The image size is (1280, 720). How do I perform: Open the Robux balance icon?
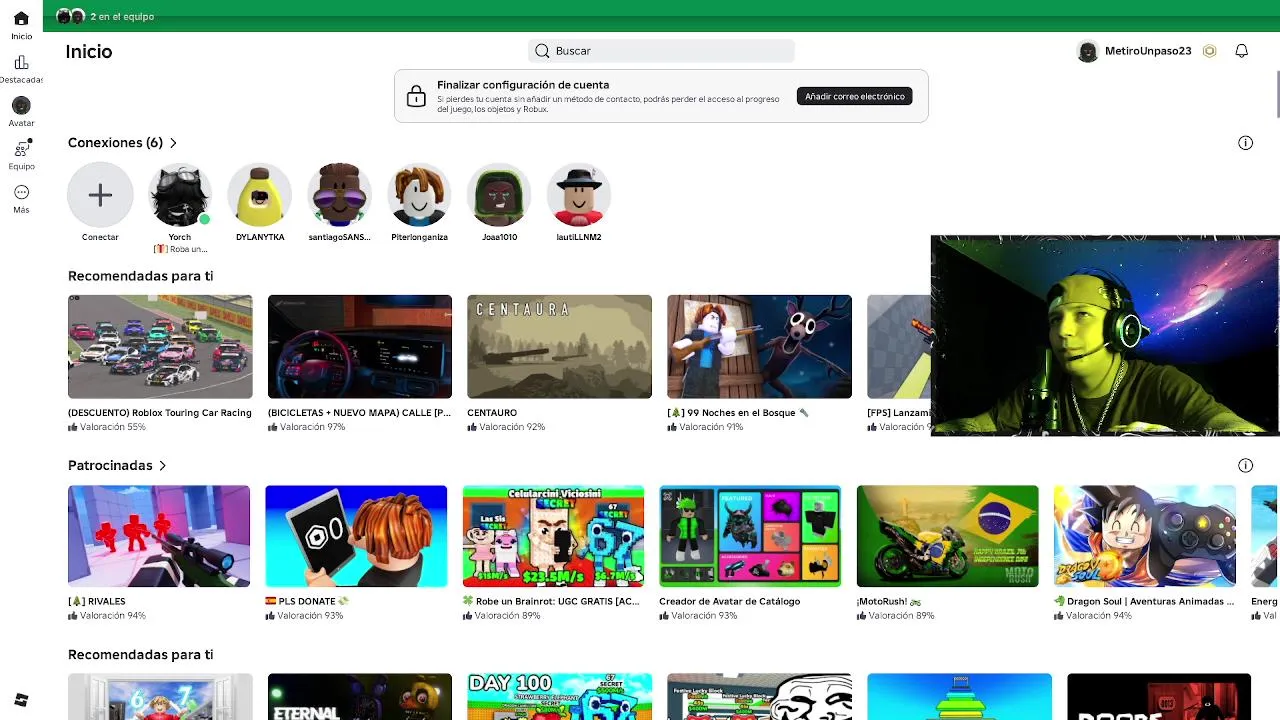tap(1209, 51)
